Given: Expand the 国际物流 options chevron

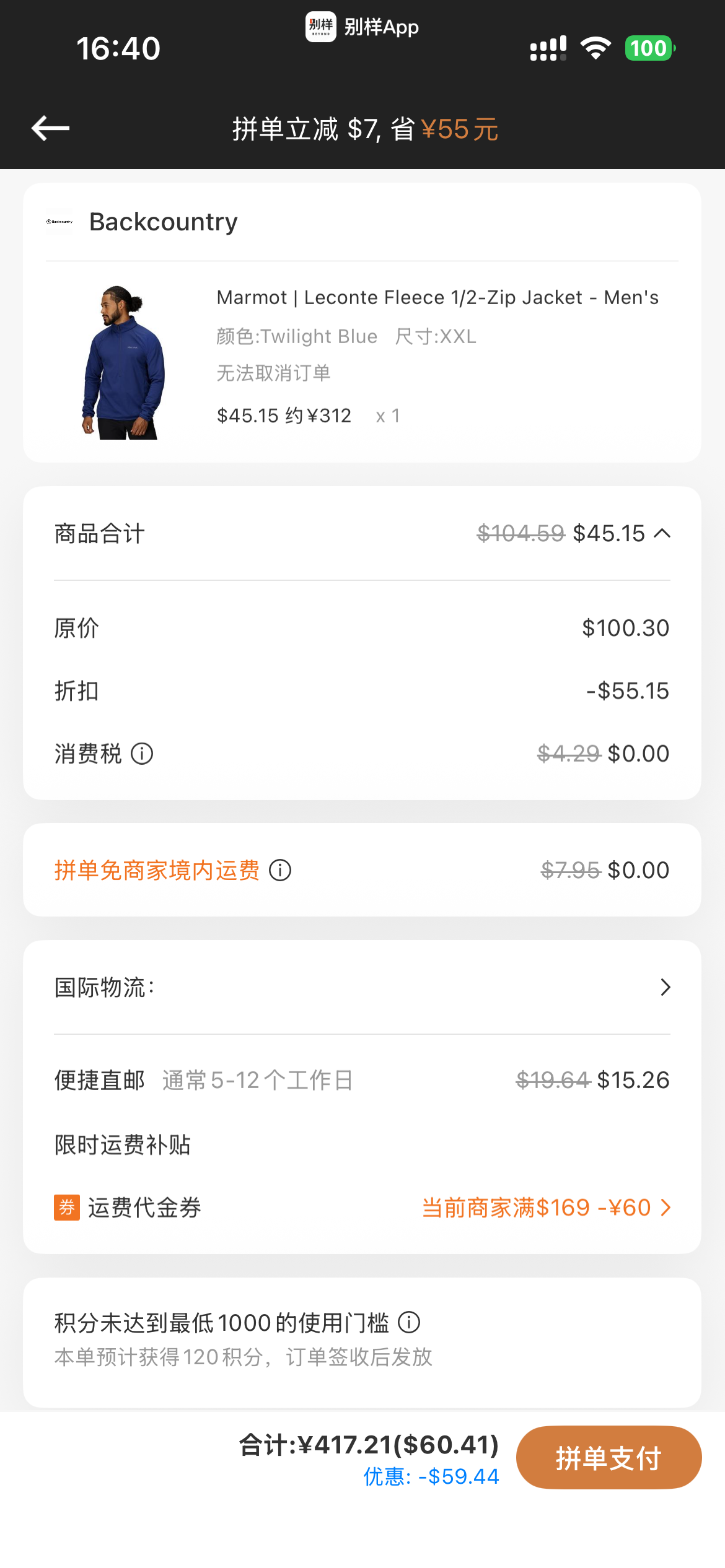Looking at the screenshot, I should pos(666,987).
